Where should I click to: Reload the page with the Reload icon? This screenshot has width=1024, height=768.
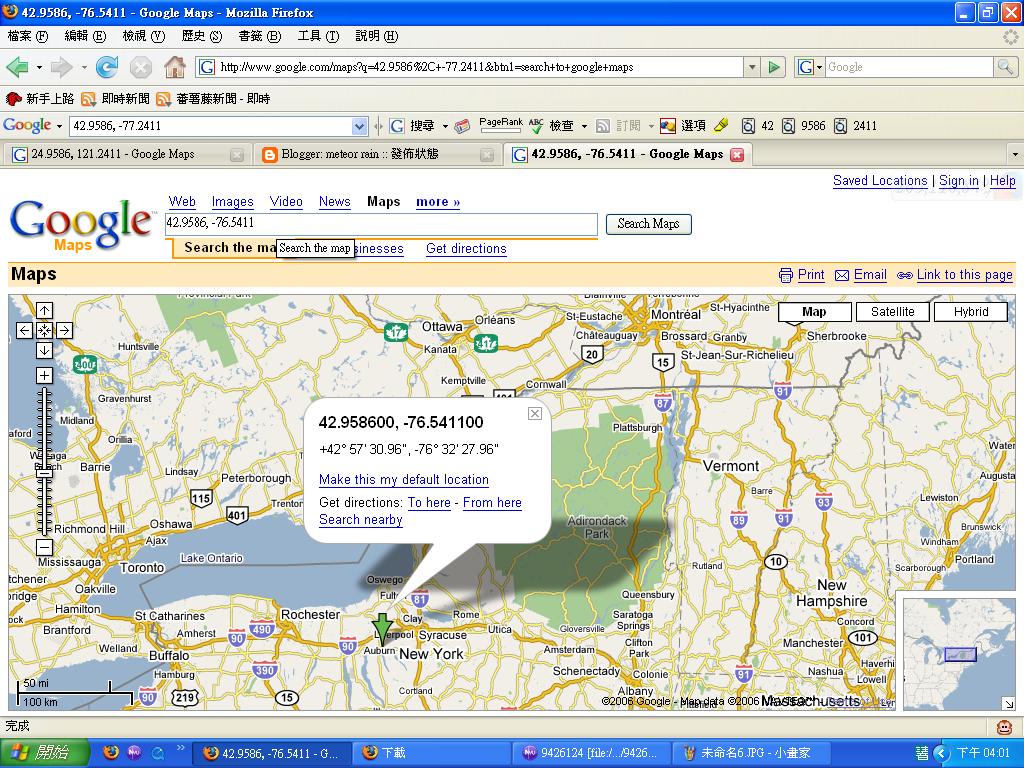(107, 67)
